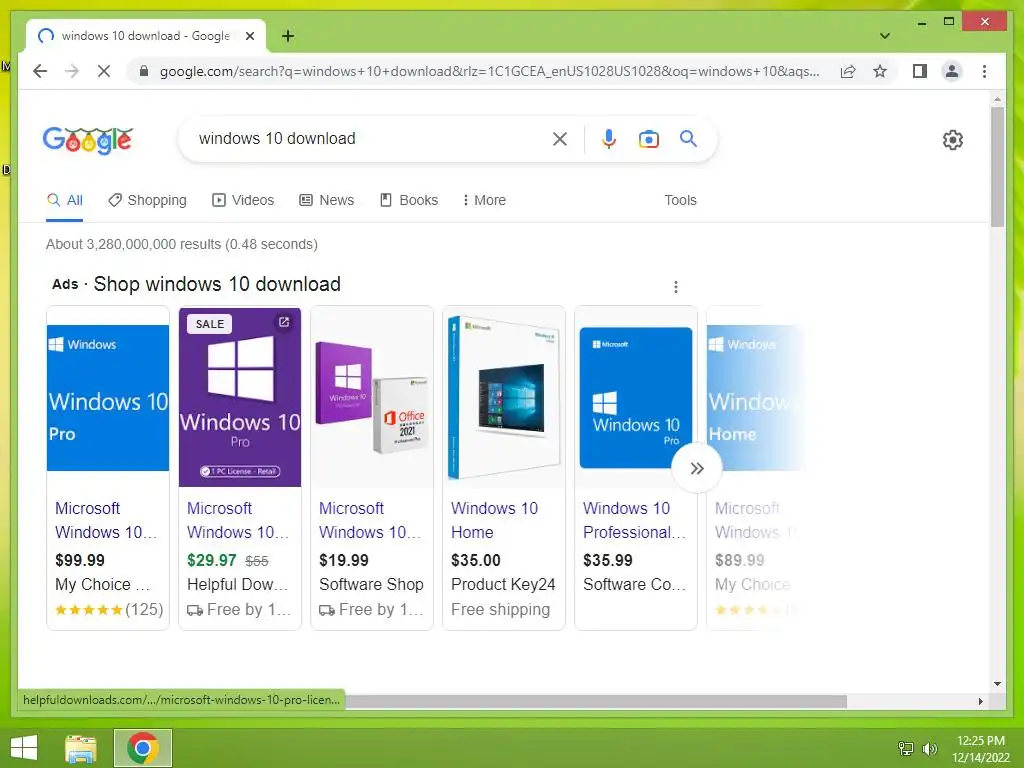Open the Chrome side panel icon
1024x768 pixels.
pyautogui.click(x=920, y=71)
